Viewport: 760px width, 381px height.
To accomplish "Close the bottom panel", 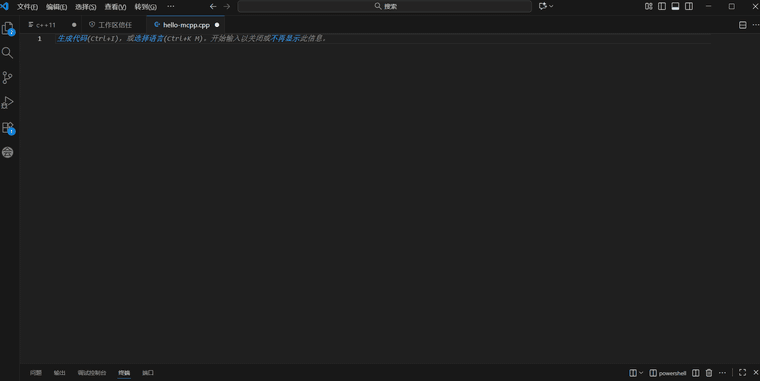I will pyautogui.click(x=756, y=372).
